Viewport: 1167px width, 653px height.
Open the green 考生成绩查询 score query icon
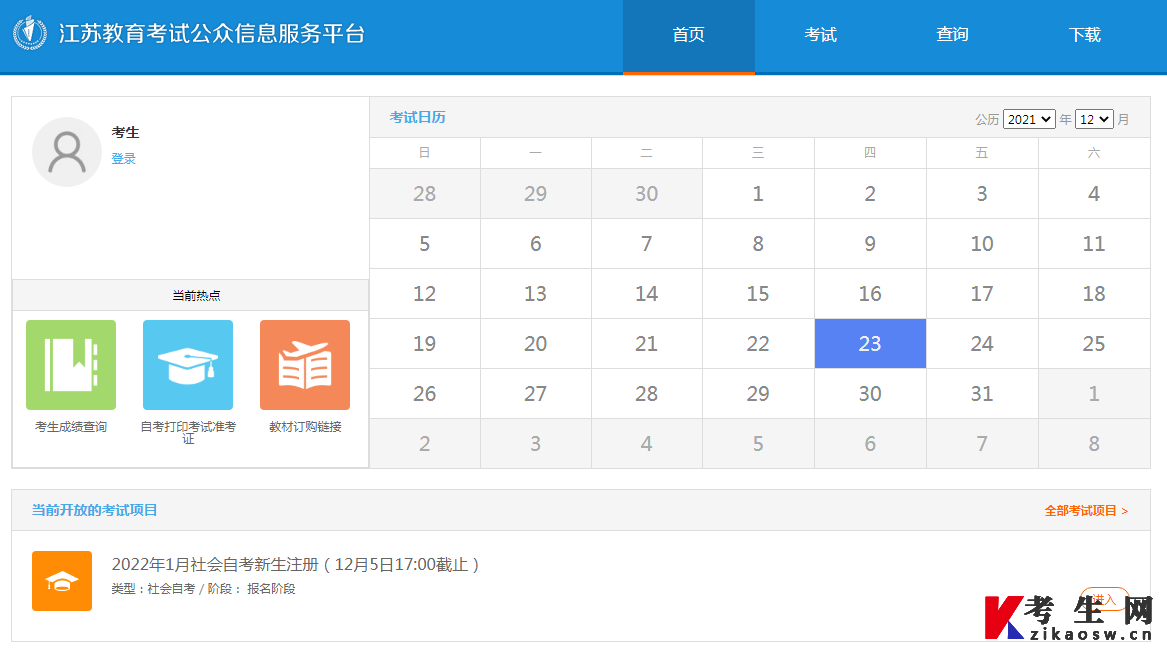71,365
